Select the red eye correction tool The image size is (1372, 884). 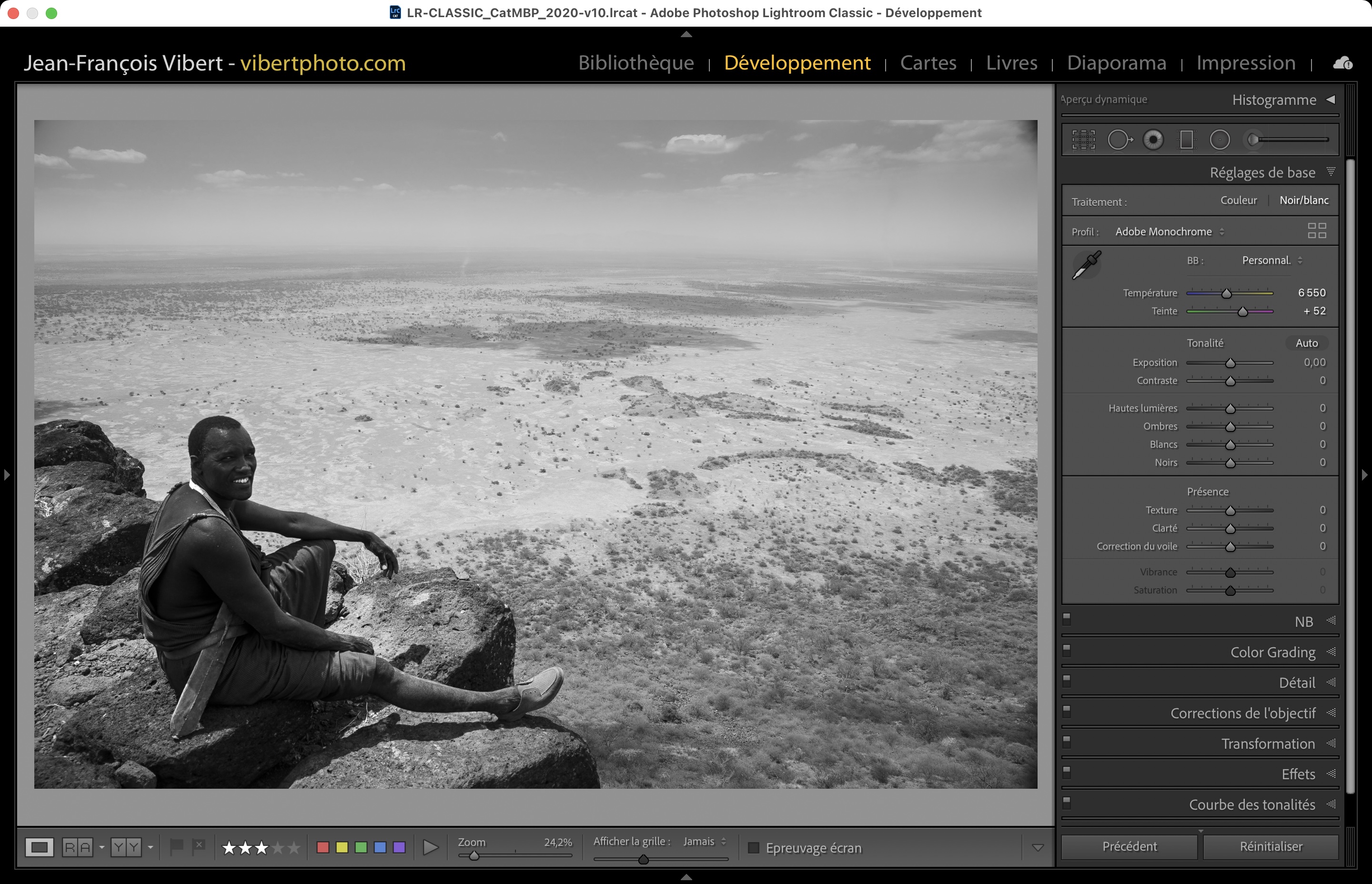(1153, 140)
